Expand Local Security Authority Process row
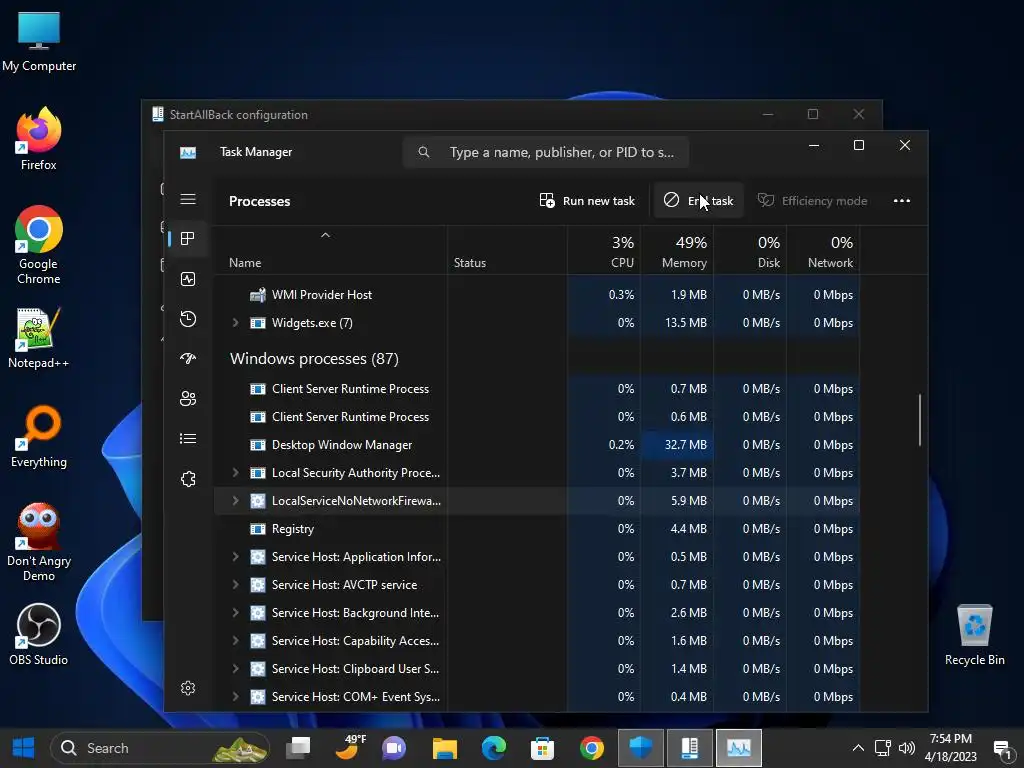This screenshot has height=768, width=1024. 235,473
